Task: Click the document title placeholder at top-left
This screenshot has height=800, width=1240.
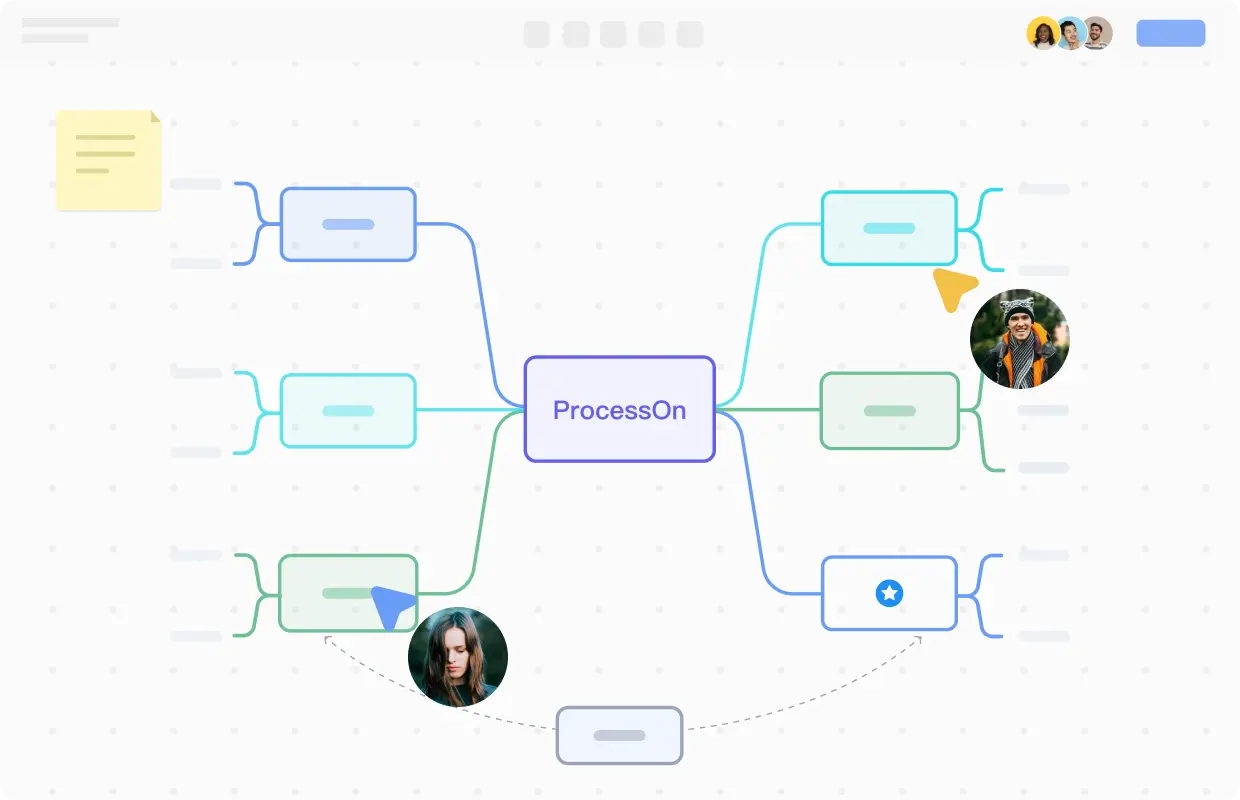Action: [70, 23]
